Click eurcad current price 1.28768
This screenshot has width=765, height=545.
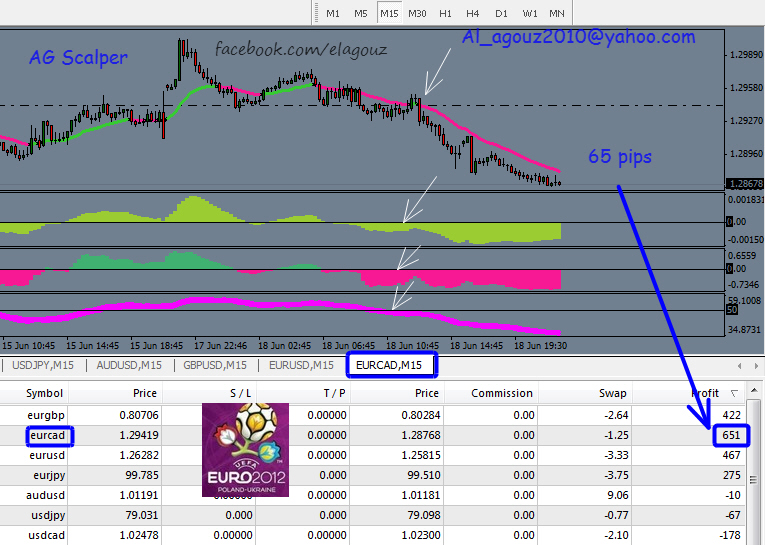click(421, 435)
